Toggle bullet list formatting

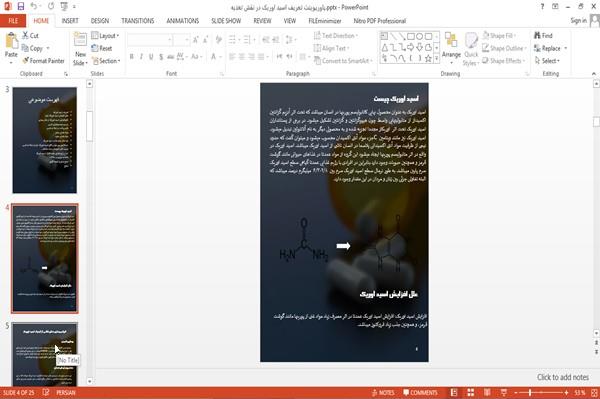(x=234, y=39)
